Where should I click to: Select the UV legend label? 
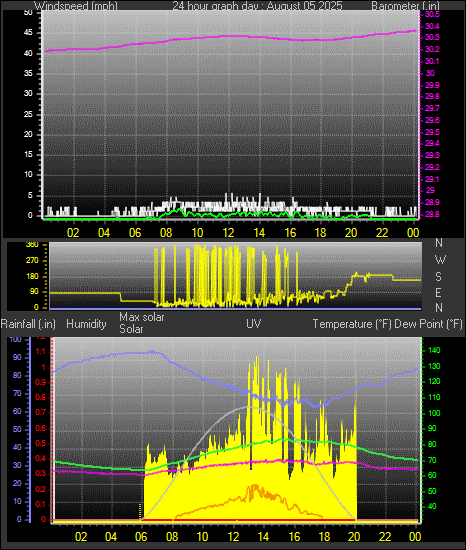[254, 323]
